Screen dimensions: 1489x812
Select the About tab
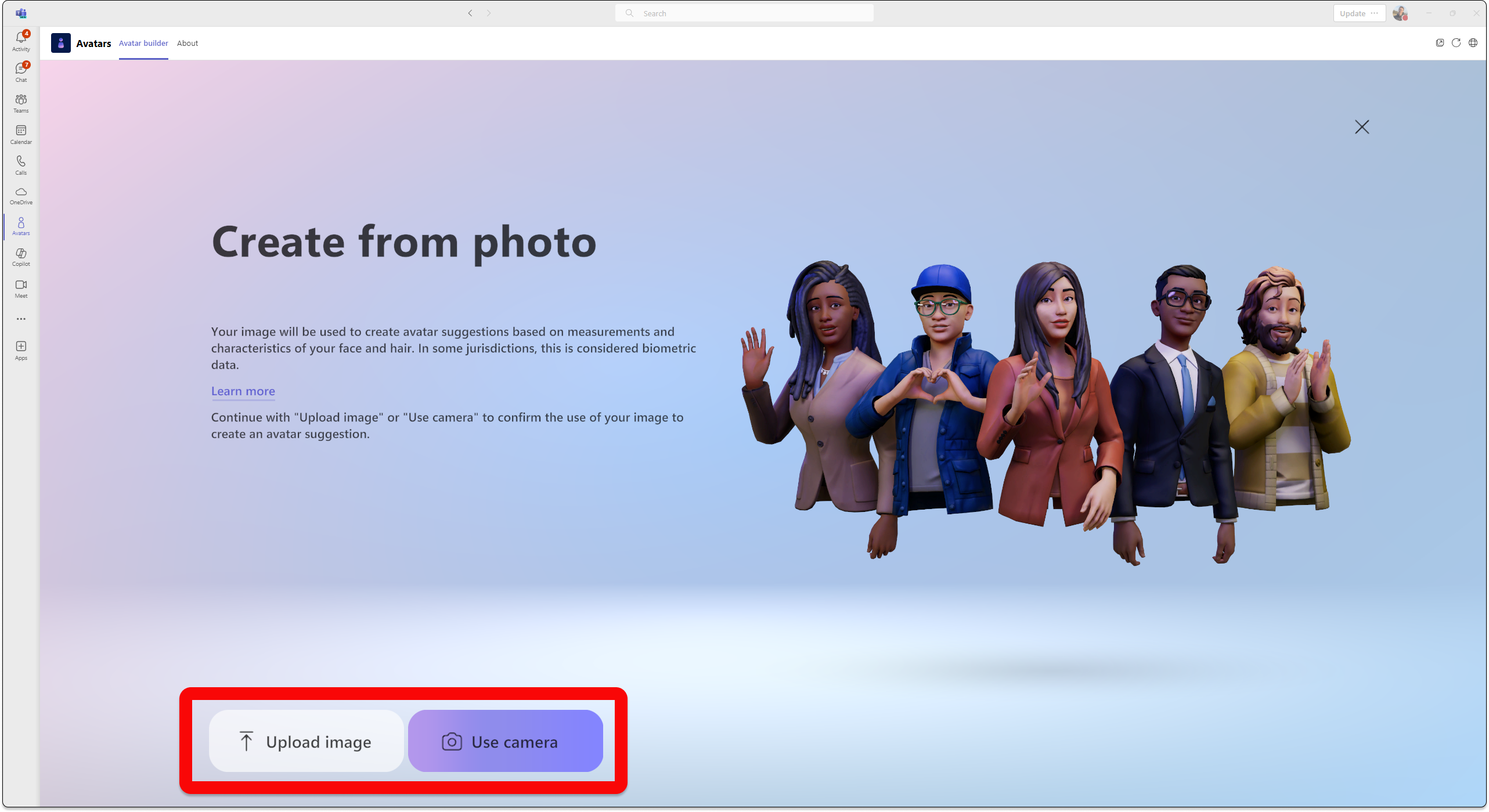pyautogui.click(x=187, y=43)
